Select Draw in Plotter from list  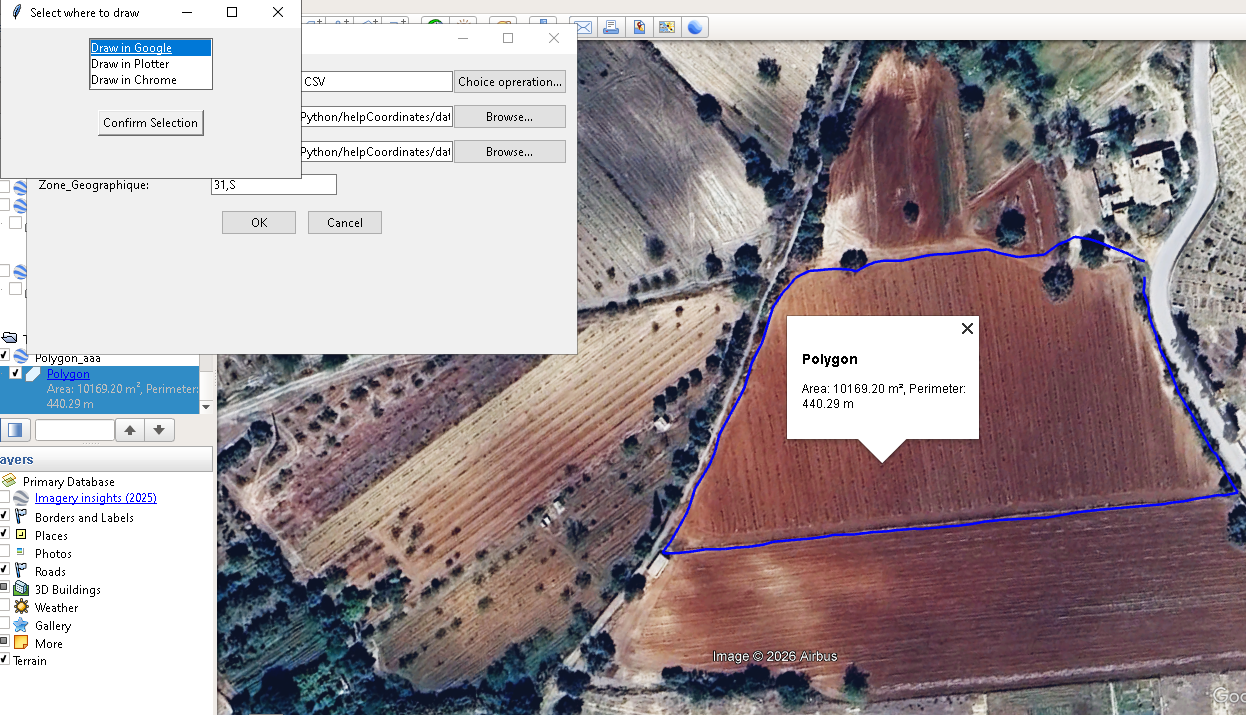[130, 64]
